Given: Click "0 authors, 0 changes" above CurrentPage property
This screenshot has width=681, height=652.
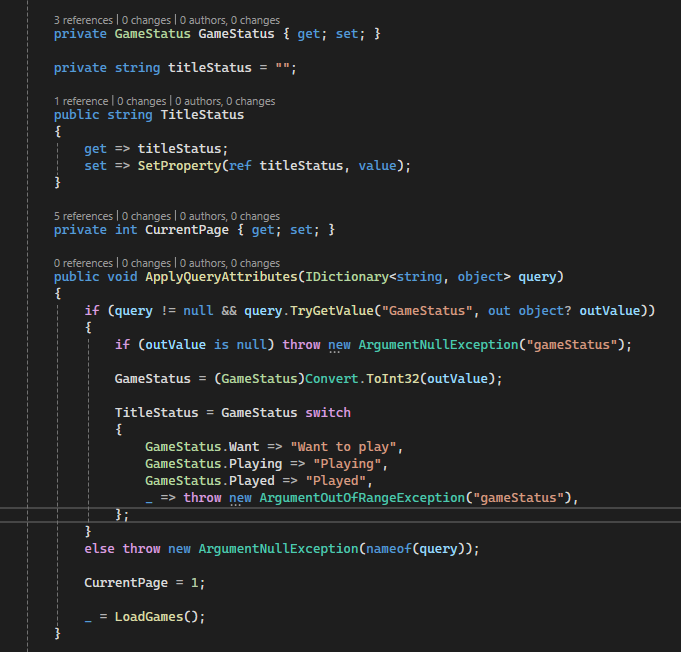Looking at the screenshot, I should click(x=230, y=216).
